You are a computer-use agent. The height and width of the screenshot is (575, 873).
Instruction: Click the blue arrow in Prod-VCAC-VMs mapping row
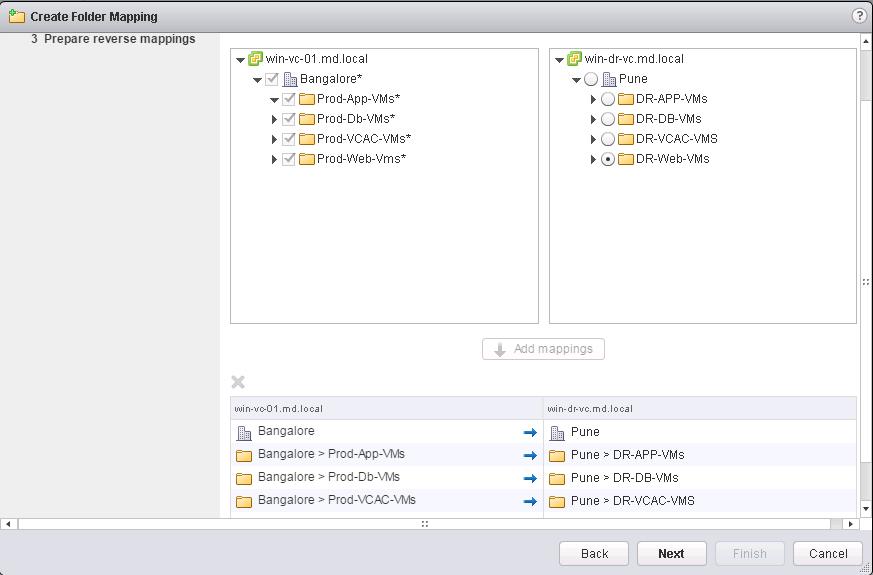[530, 501]
